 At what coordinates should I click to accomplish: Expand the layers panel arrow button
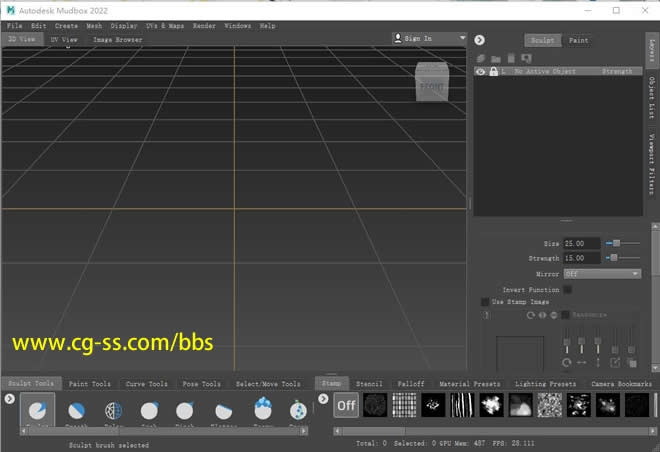tap(479, 40)
